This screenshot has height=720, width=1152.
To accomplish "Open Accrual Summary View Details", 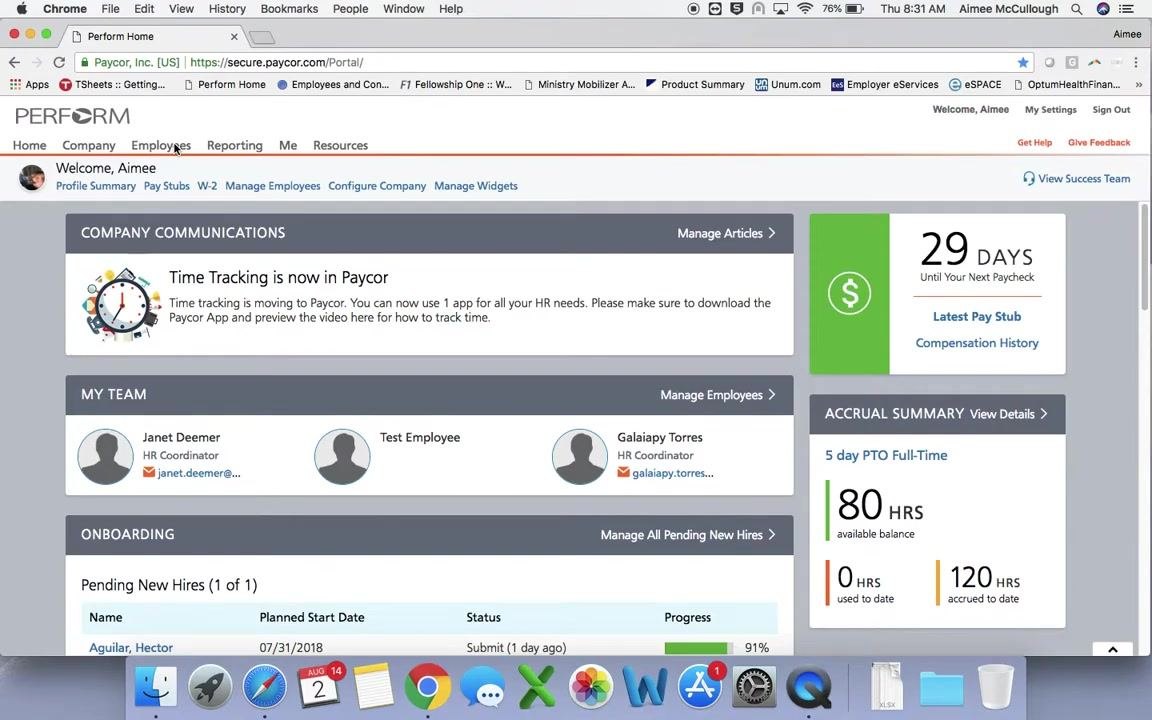I will [1008, 414].
